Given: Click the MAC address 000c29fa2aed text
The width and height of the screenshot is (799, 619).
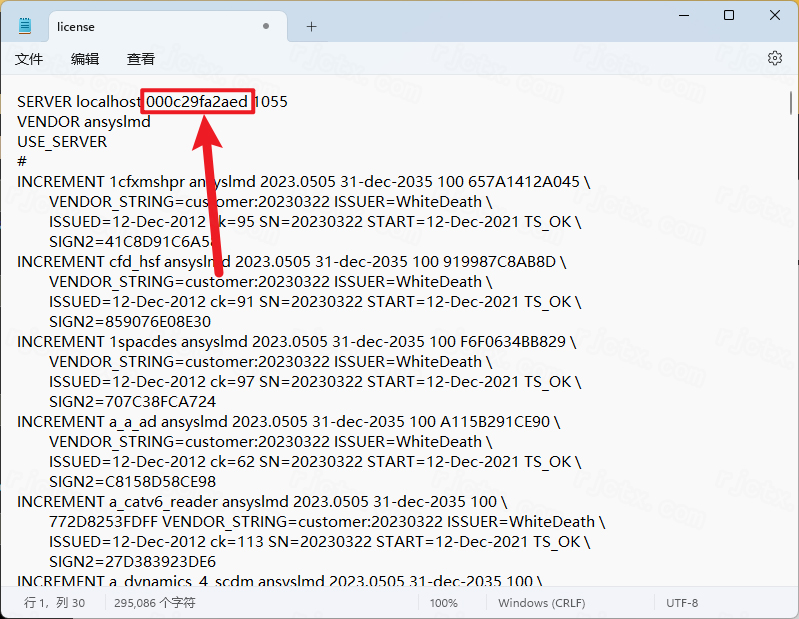Looking at the screenshot, I should click(197, 101).
